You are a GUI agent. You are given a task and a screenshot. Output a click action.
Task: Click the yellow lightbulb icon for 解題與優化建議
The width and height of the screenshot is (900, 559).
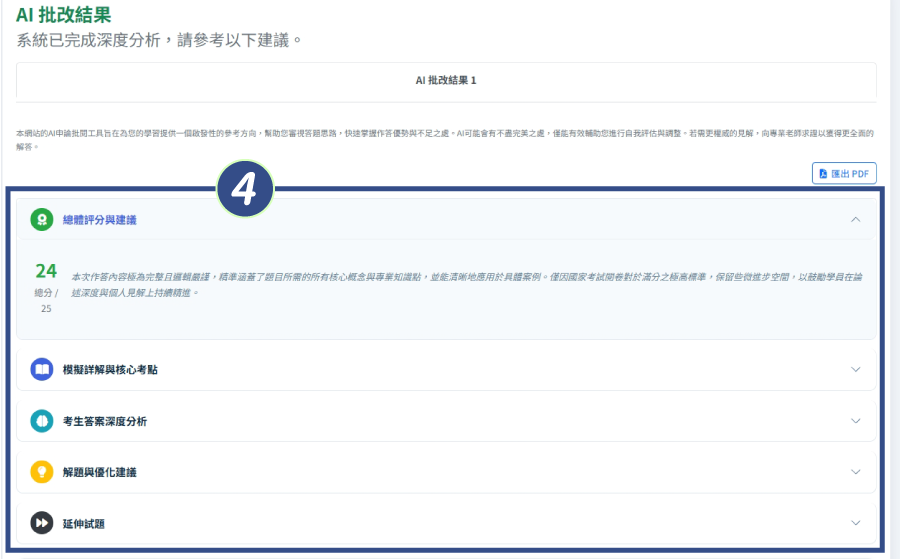coord(42,472)
